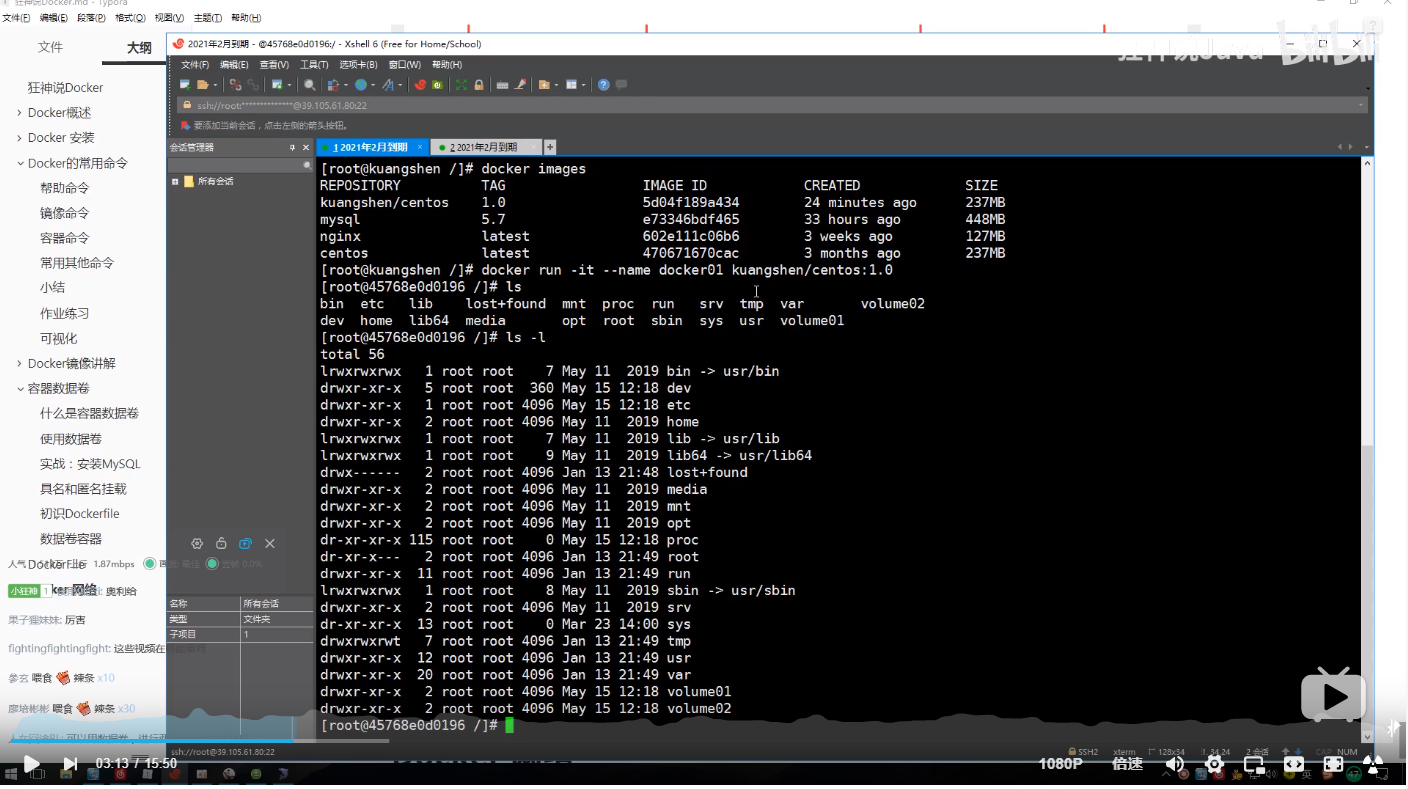Open dropdown arrow beside Properties icon
Image resolution: width=1408 pixels, height=789 pixels.
(289, 85)
